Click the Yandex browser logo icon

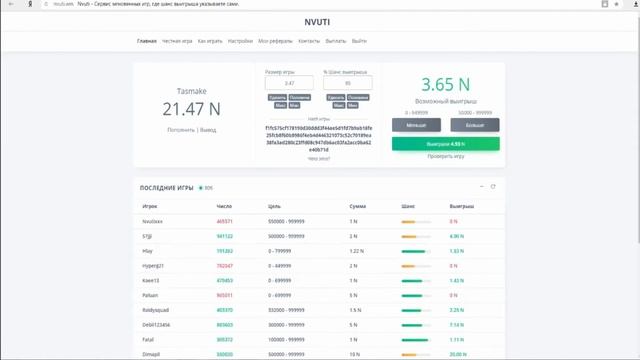(x=30, y=4)
